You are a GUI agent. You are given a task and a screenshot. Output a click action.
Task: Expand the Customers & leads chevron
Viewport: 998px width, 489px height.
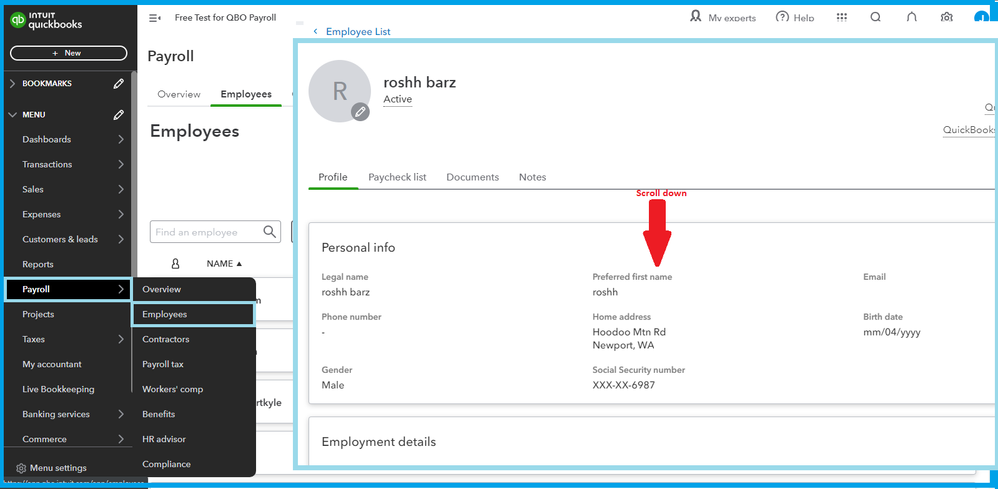click(x=120, y=239)
